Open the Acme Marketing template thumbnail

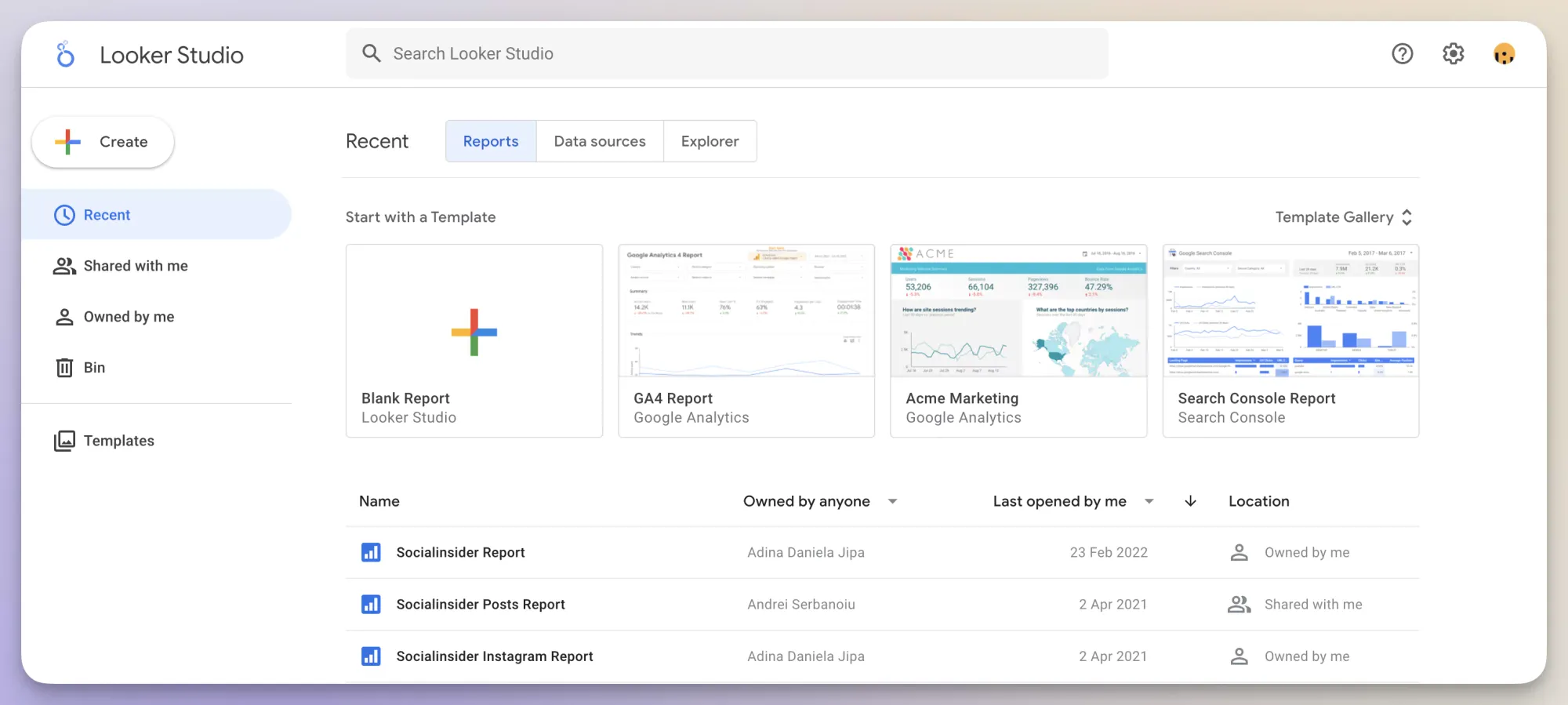(1018, 311)
